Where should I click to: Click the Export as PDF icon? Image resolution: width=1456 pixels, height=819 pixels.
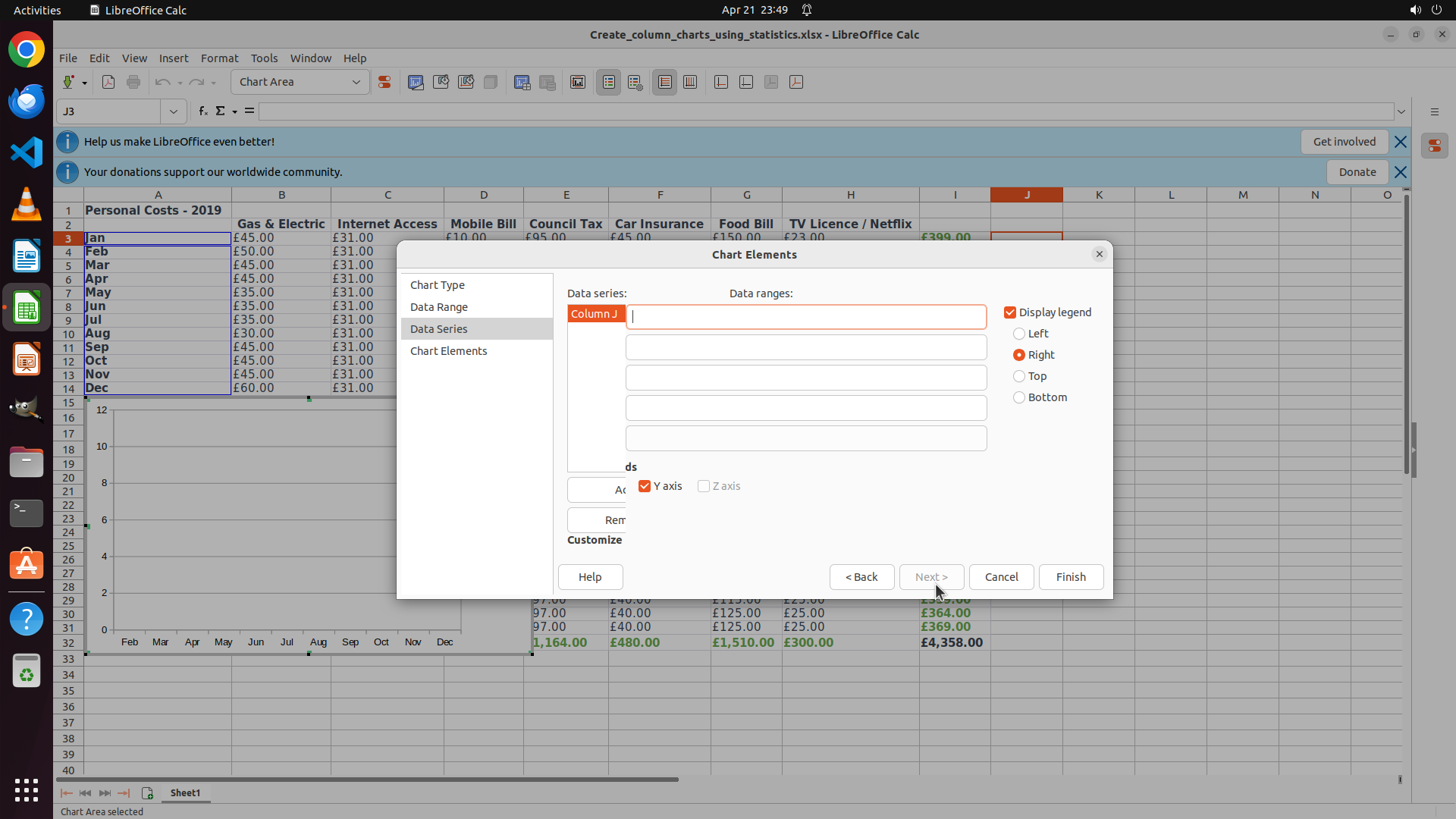[x=108, y=83]
